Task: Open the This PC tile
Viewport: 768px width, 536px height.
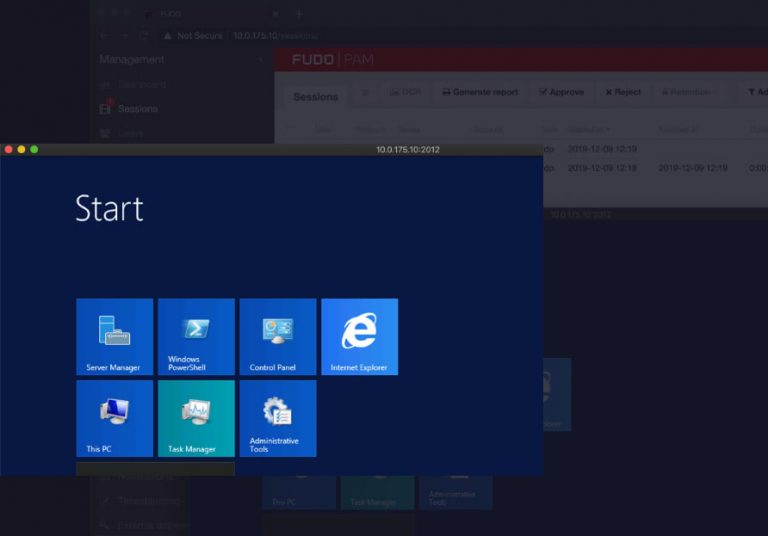Action: pyautogui.click(x=115, y=418)
